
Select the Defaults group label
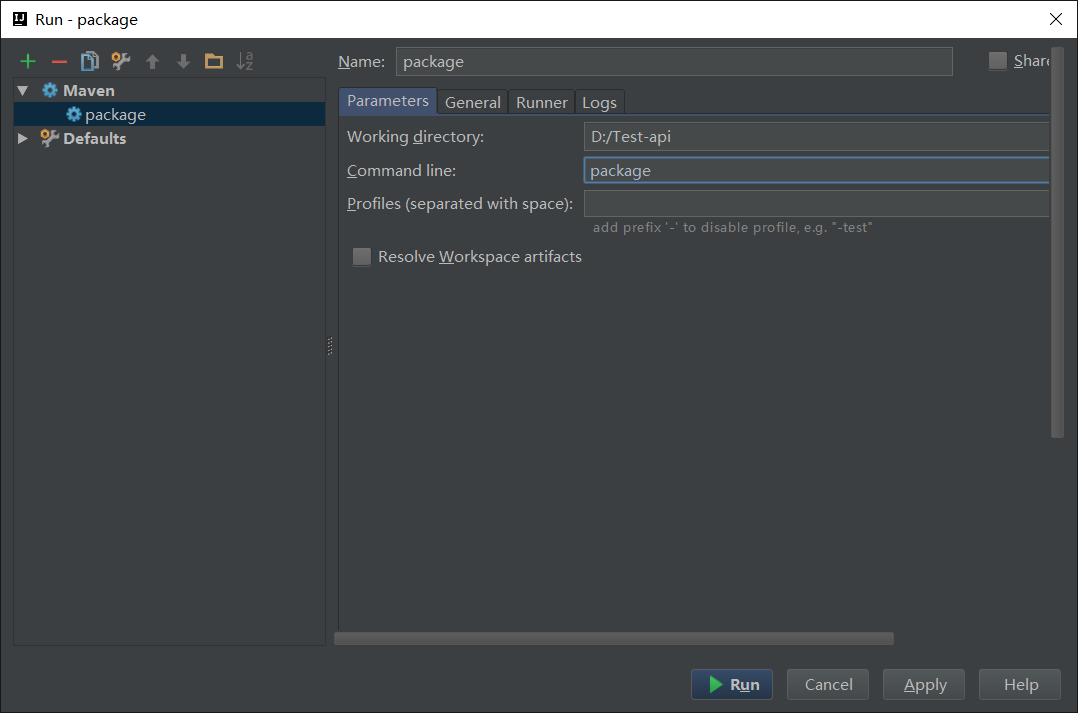click(x=95, y=138)
